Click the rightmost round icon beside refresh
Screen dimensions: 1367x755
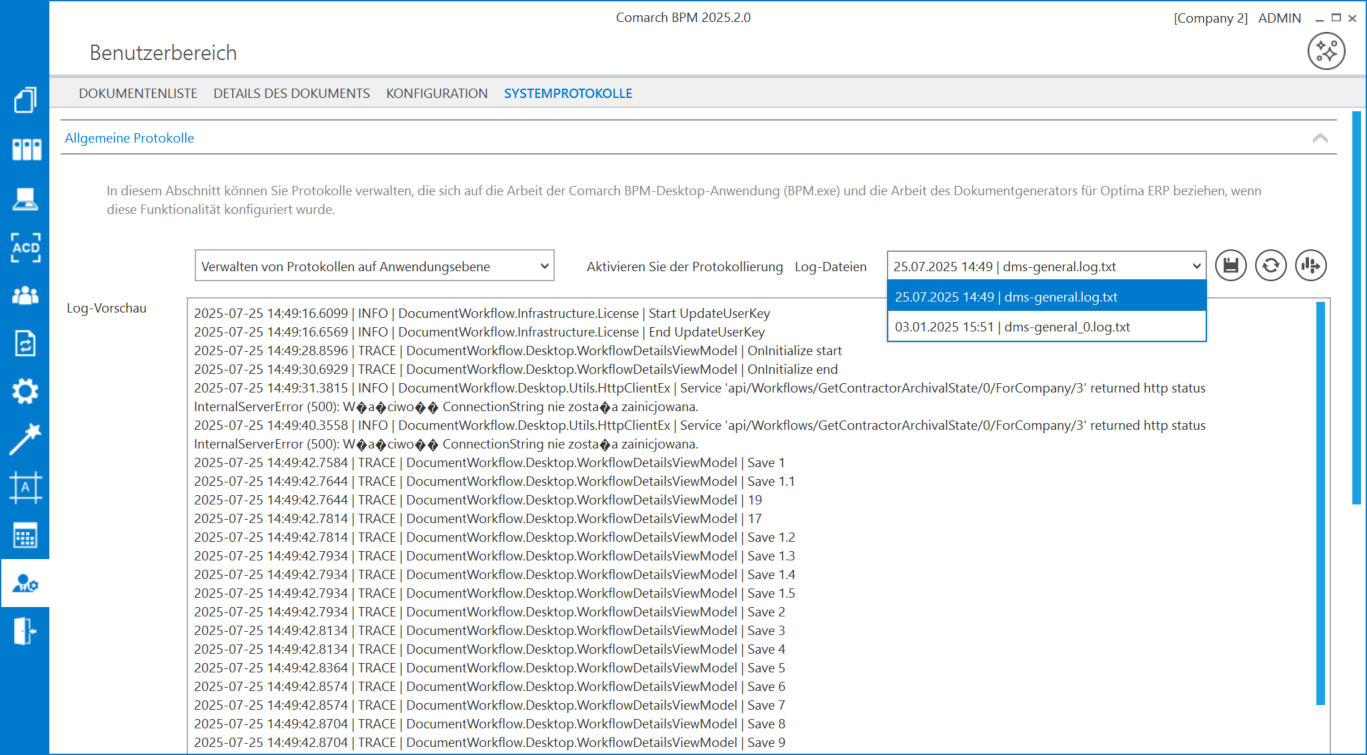click(x=1311, y=266)
